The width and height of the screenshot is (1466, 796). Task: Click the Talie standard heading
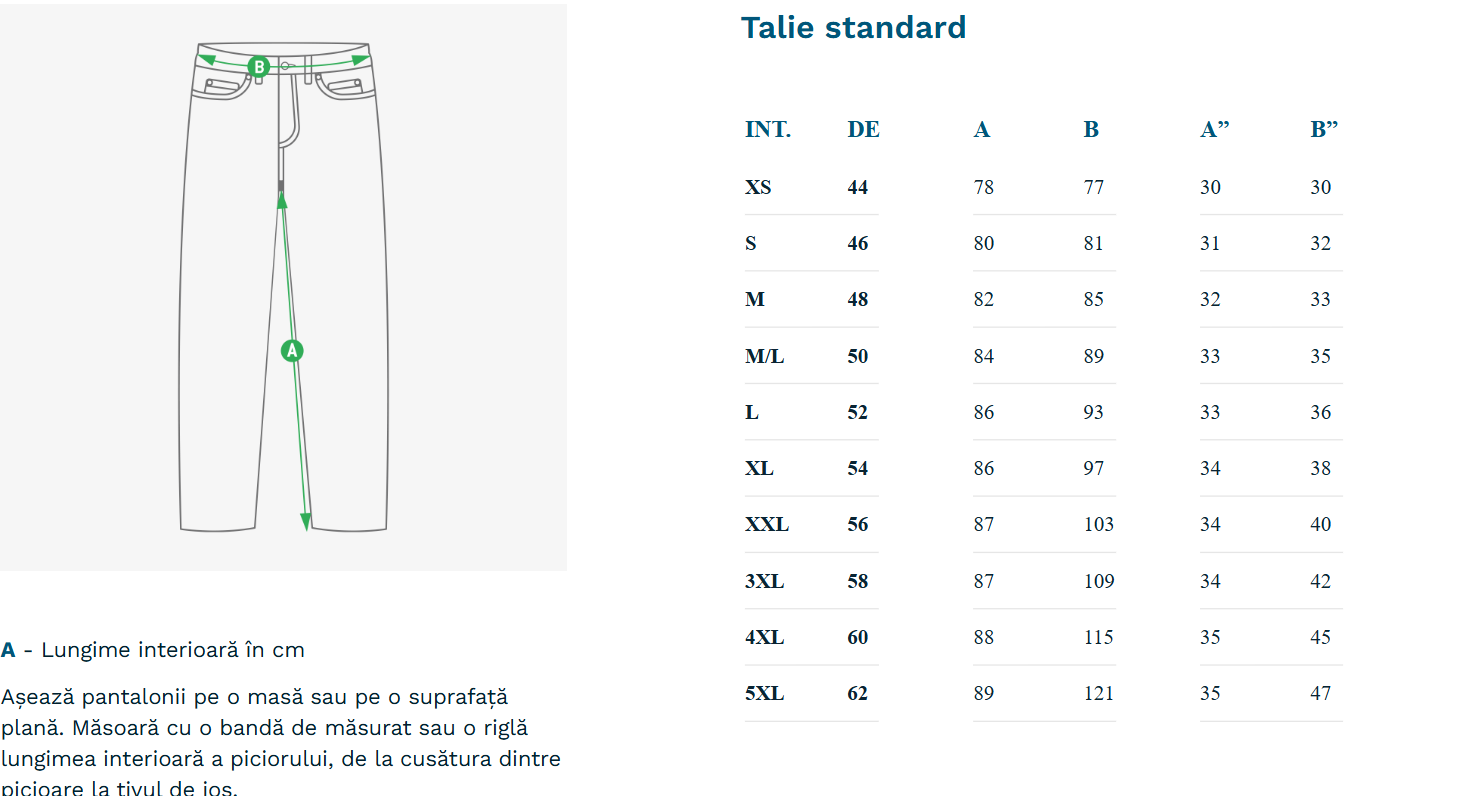point(853,28)
